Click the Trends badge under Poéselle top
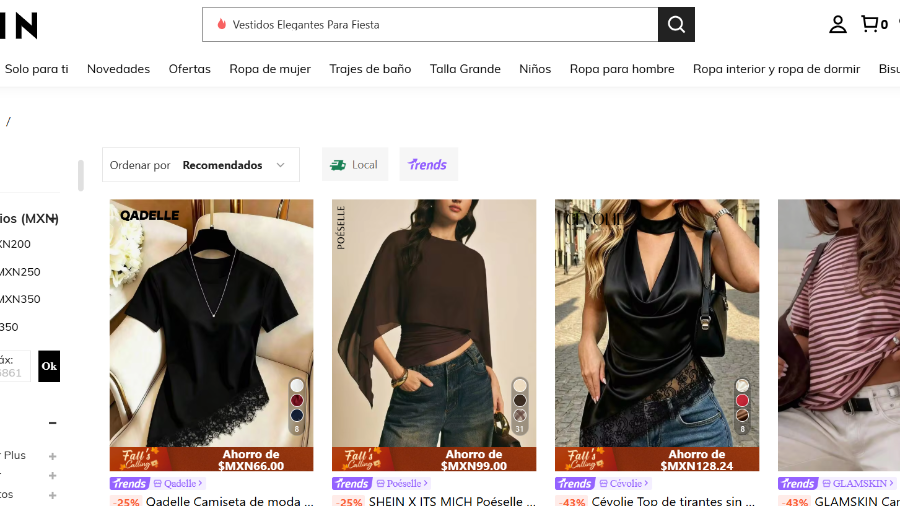 pos(352,484)
